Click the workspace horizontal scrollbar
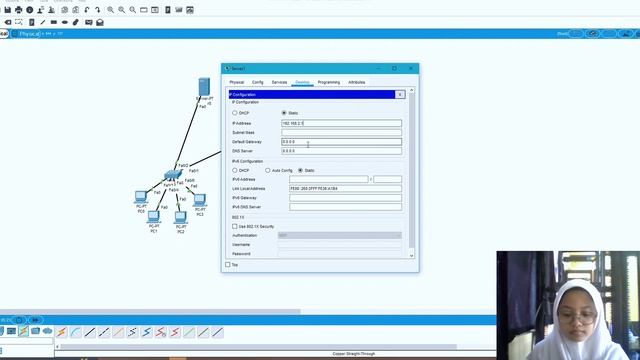Viewport: 640px width, 360px height. tap(150, 311)
